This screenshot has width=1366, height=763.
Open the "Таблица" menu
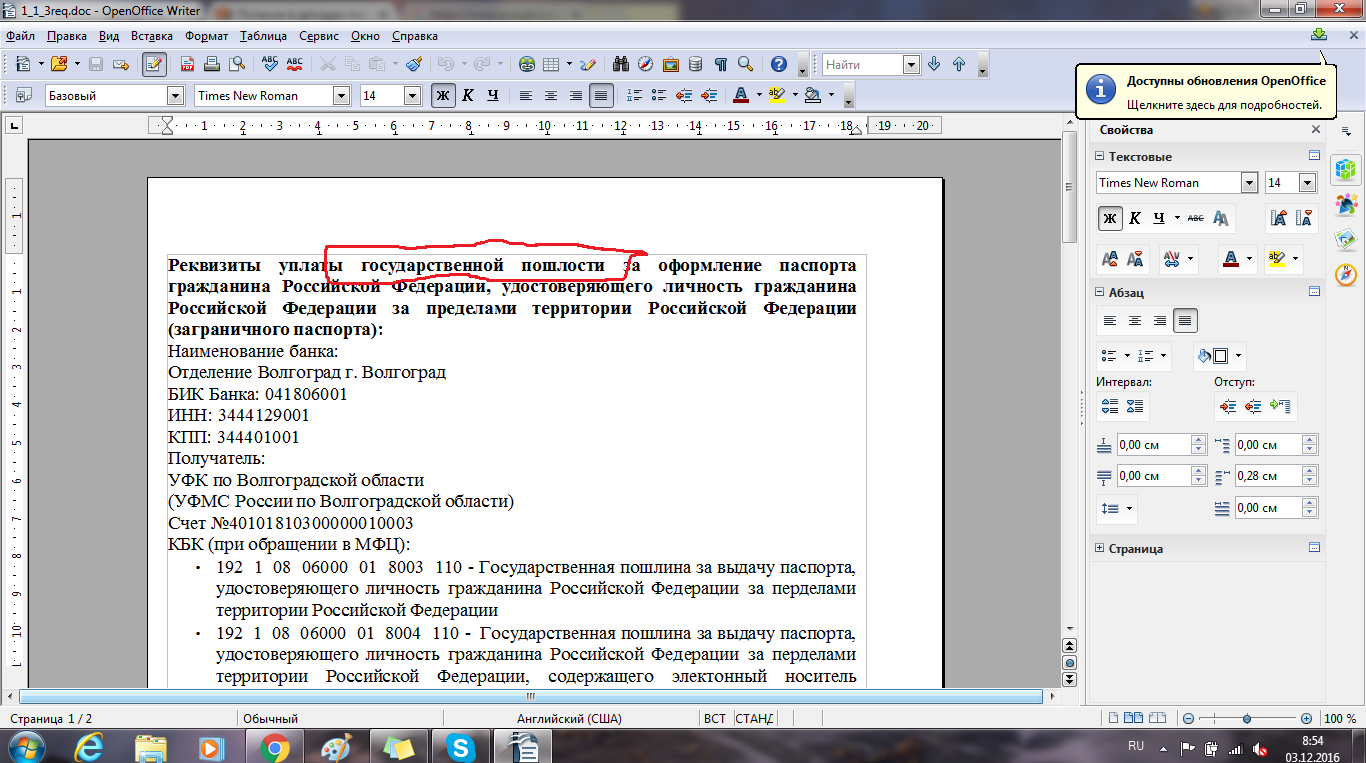click(x=263, y=36)
